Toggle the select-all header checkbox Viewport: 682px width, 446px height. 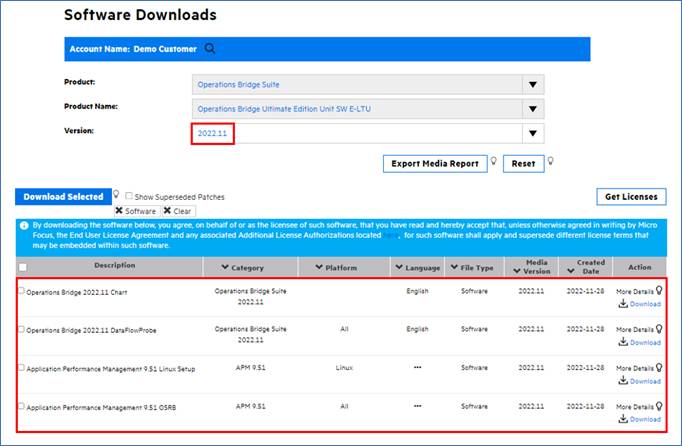23,267
